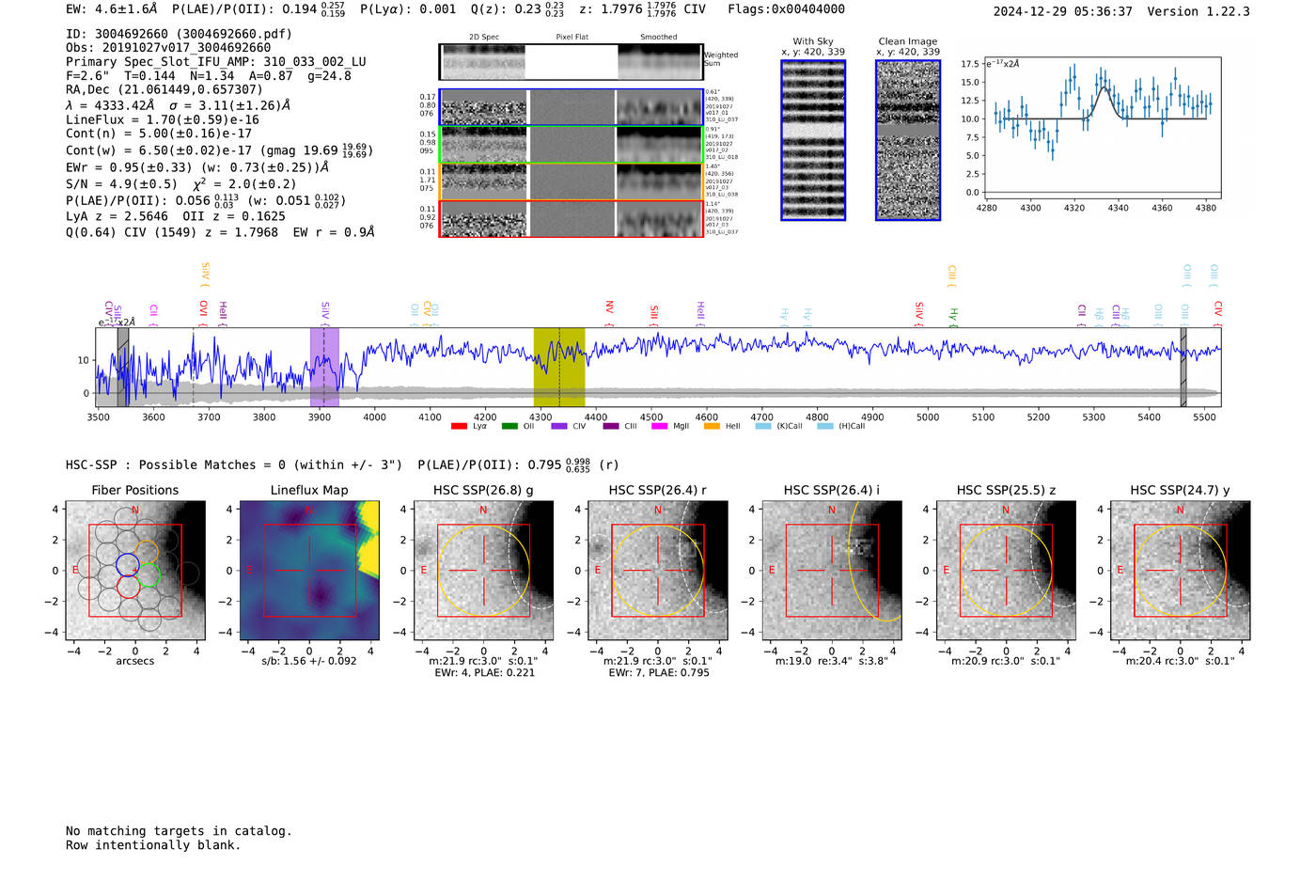Select the red-bordered 2D fiber spectrum row
1316x896 pixels.
[571, 218]
